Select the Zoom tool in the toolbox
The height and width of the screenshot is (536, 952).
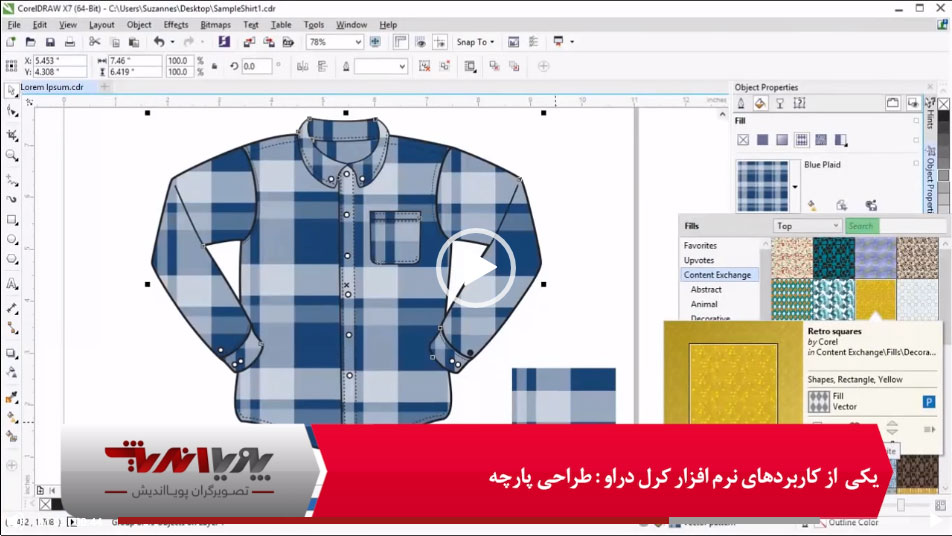tap(11, 155)
